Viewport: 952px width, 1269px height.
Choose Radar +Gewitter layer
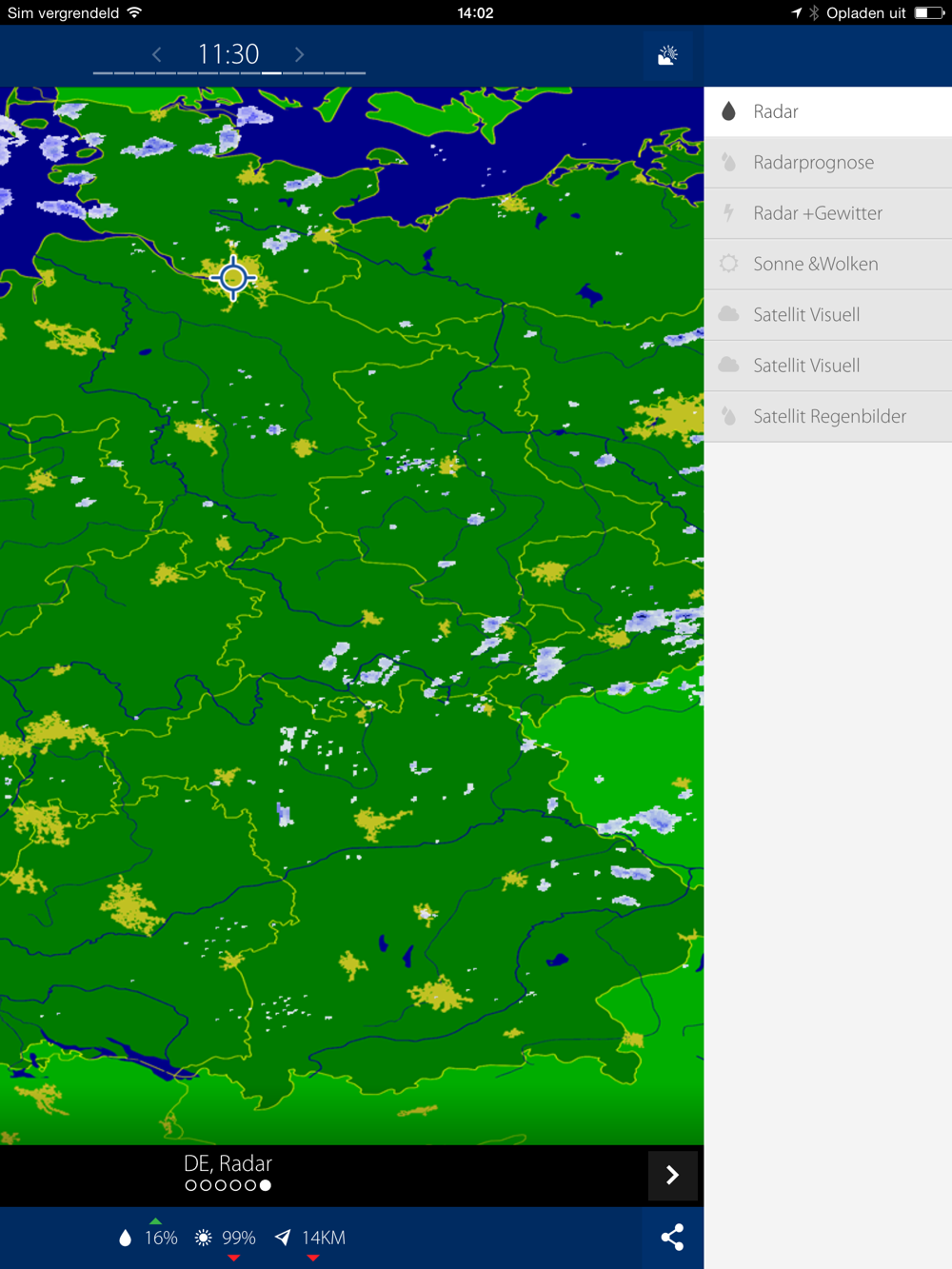[828, 213]
